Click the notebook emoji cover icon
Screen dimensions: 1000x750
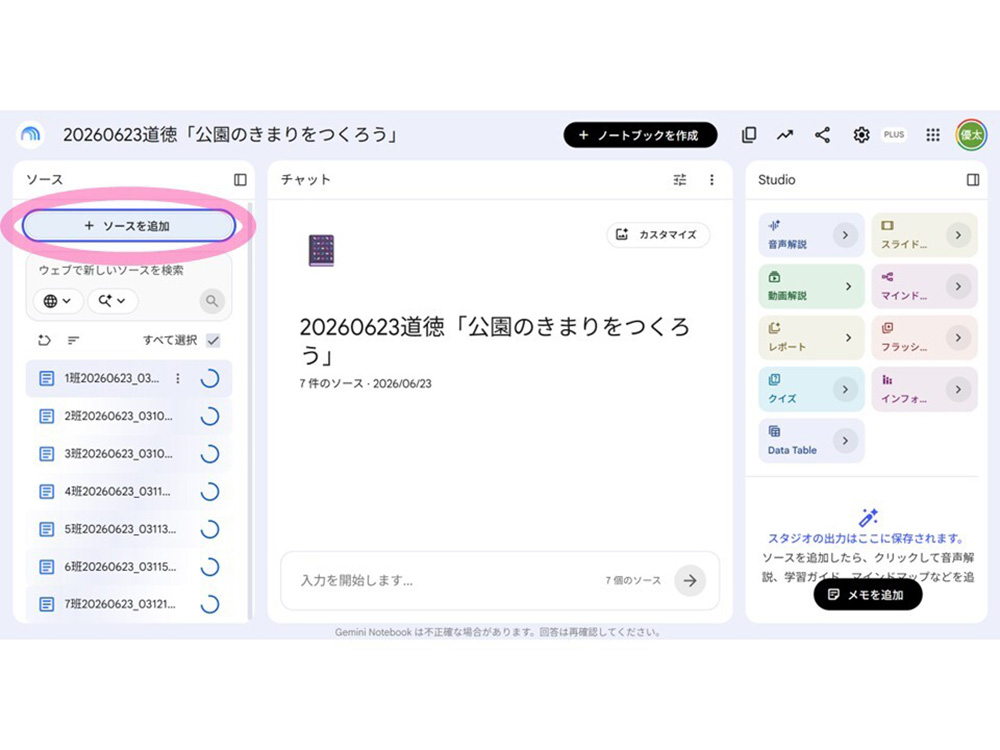point(321,251)
